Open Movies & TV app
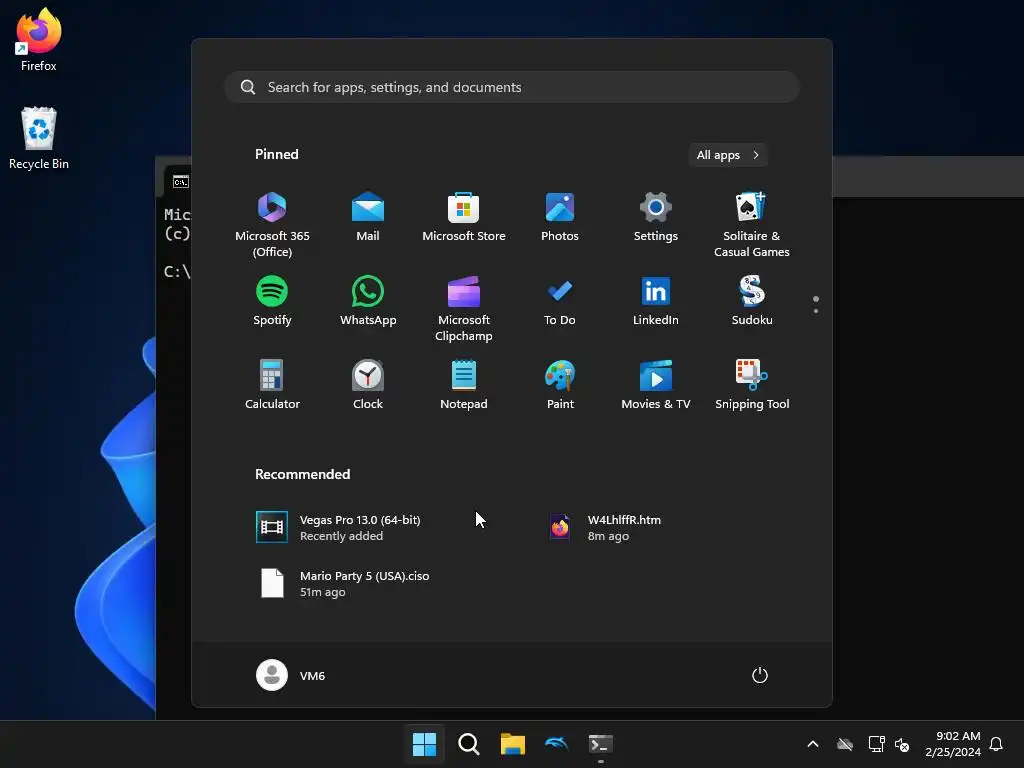This screenshot has width=1024, height=768. coord(656,385)
